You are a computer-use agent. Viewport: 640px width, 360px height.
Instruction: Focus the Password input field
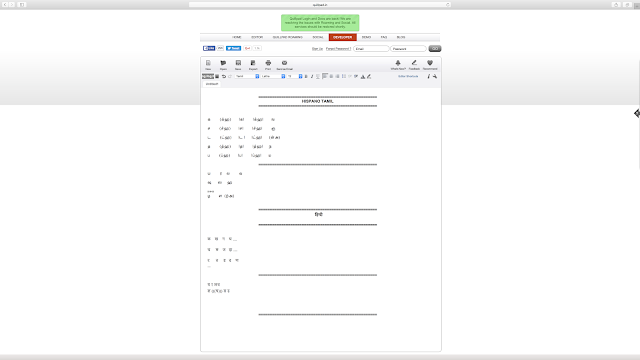tap(408, 49)
